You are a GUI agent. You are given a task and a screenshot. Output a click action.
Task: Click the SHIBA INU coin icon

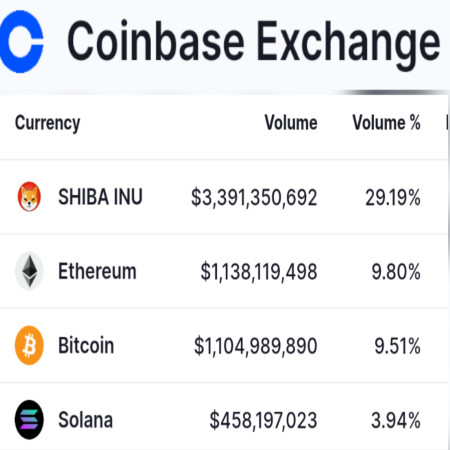(x=29, y=197)
